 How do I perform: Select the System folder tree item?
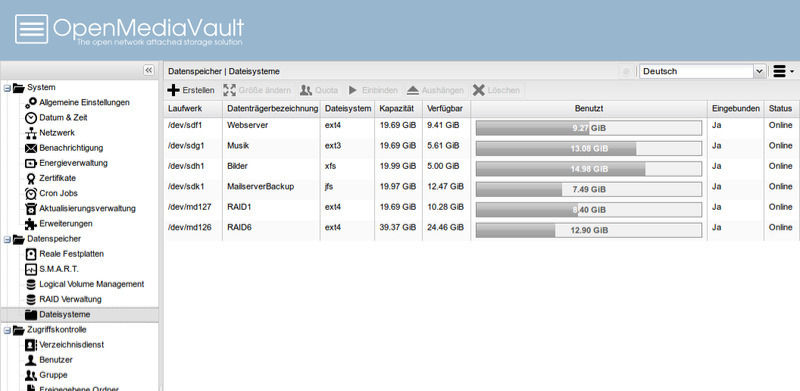[41, 87]
